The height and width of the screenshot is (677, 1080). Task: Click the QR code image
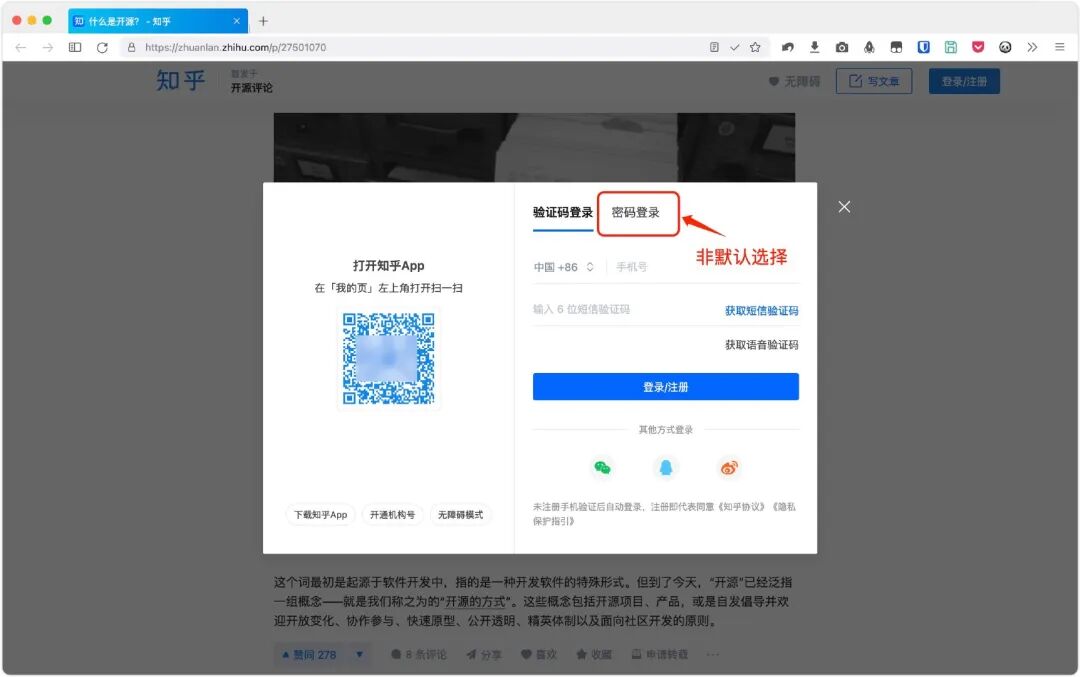389,359
